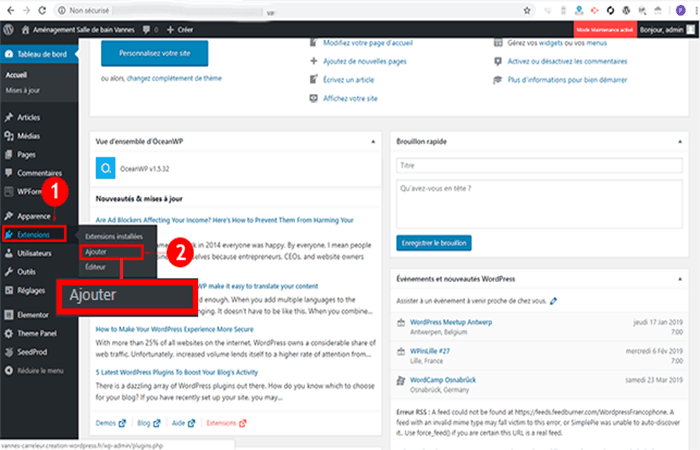The image size is (700, 450).
Task: Click the OceanWP logo thumbnail
Action: [x=106, y=168]
